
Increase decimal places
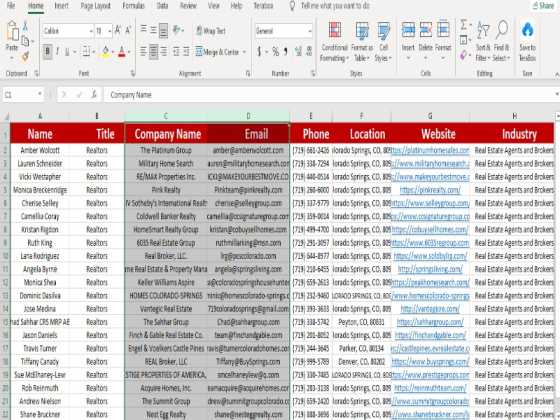298,52
